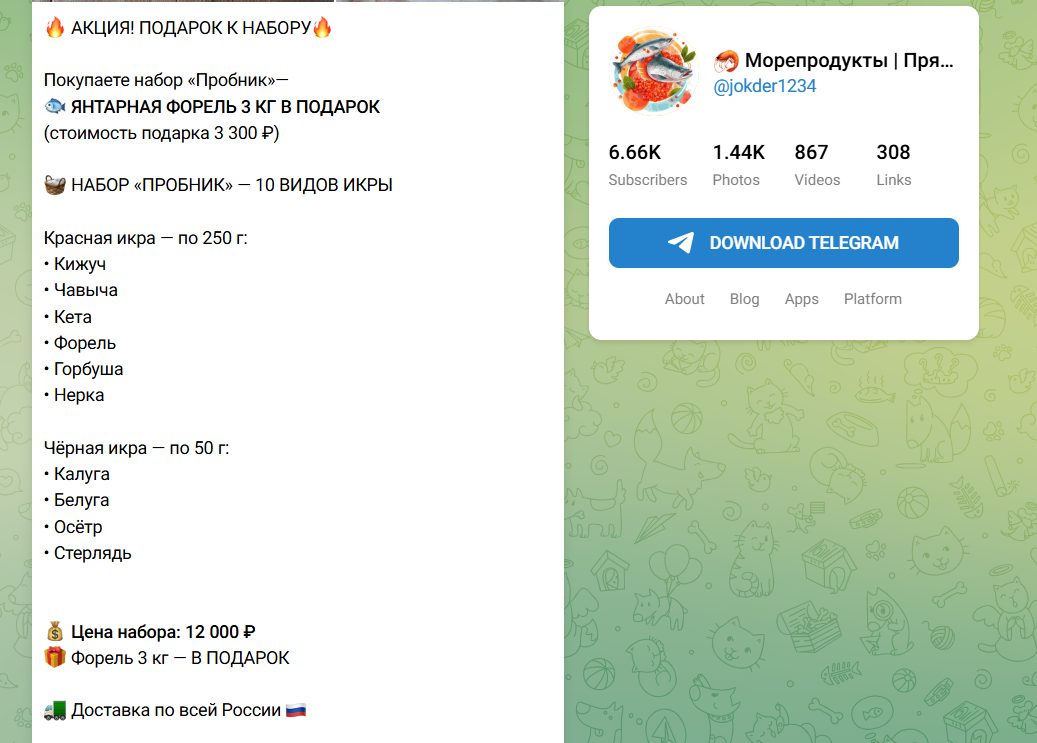The height and width of the screenshot is (743, 1037).
Task: Click the delivery truck emoji near Доставка
Action: (x=55, y=711)
